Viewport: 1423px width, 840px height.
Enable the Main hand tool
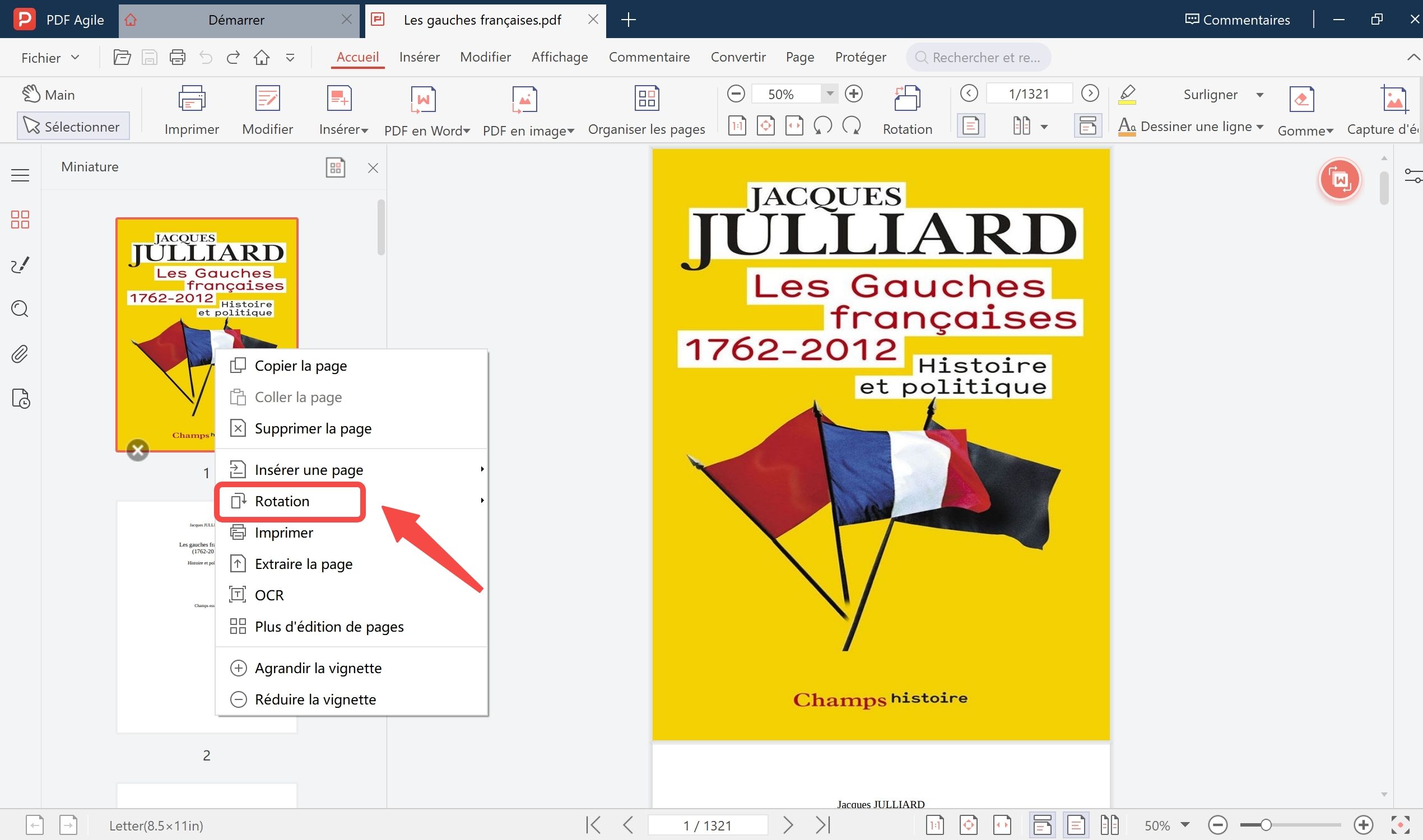point(49,95)
